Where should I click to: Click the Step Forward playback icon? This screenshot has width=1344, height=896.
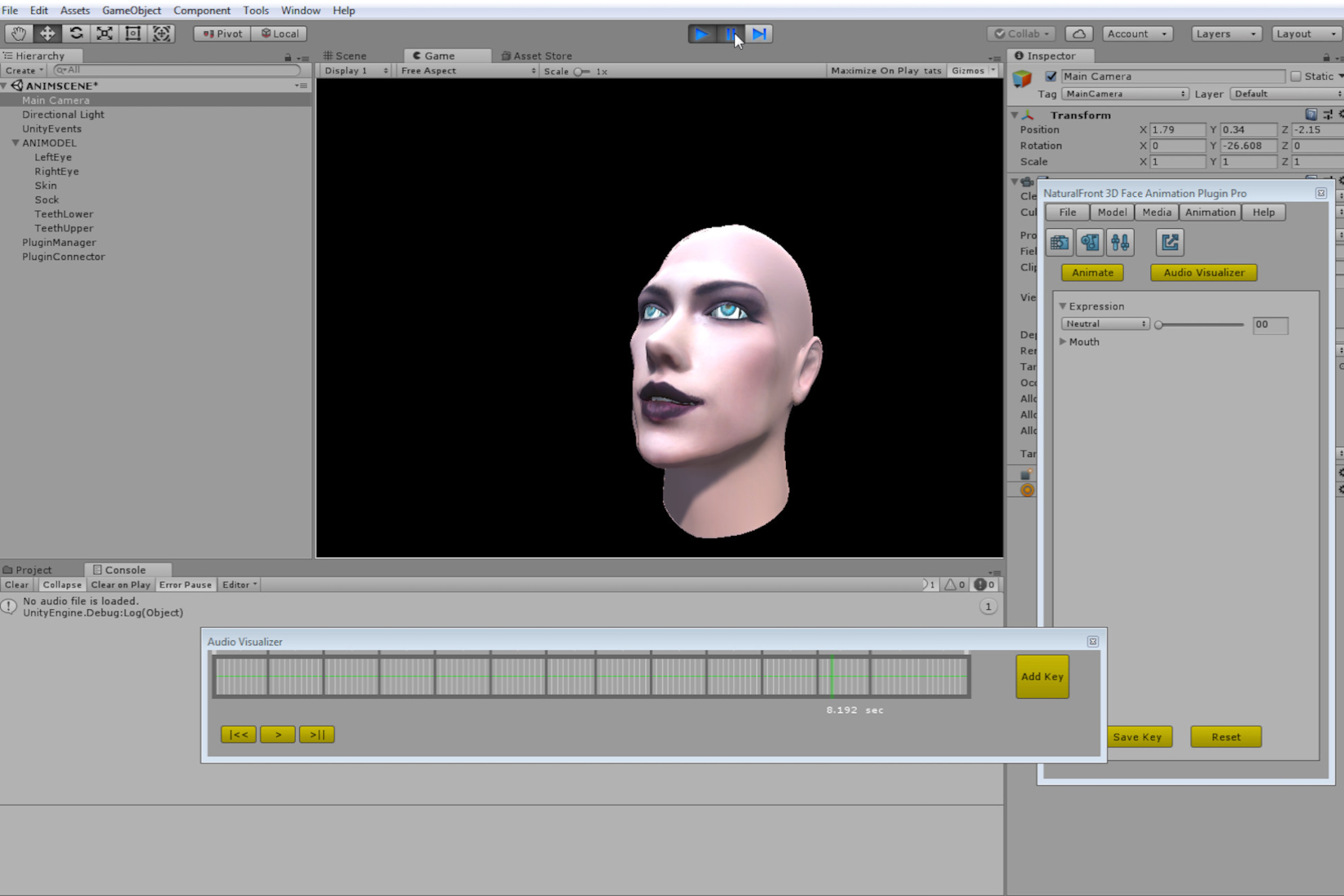tap(759, 33)
